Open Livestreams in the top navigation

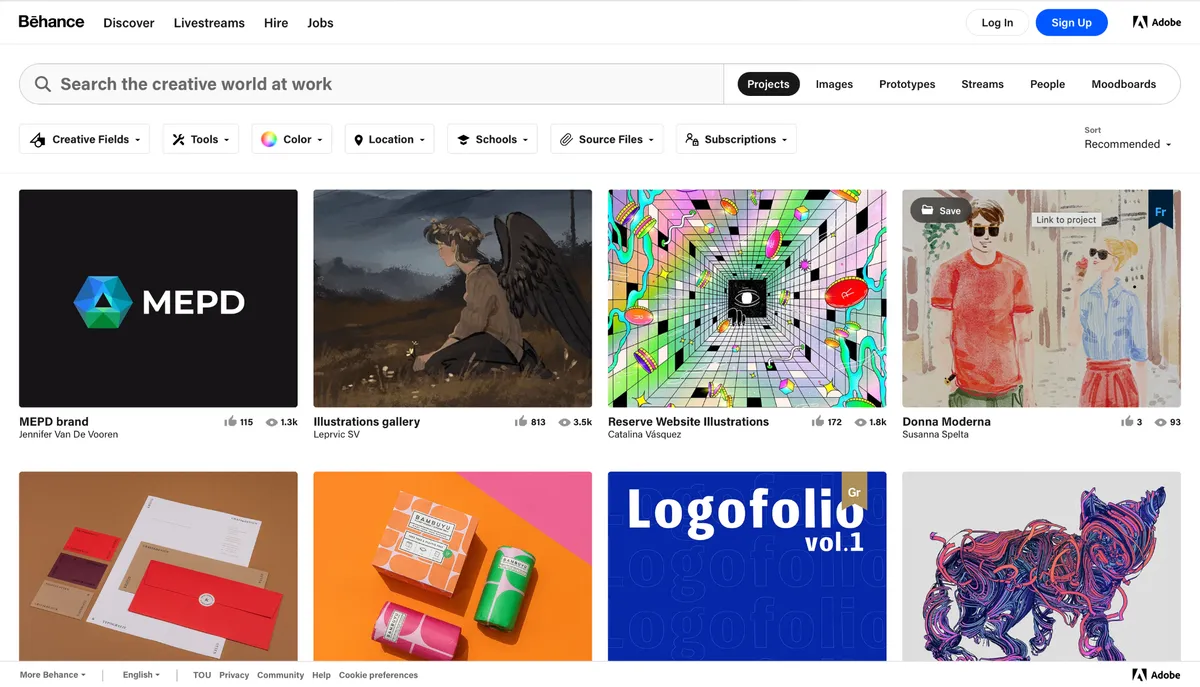209,22
